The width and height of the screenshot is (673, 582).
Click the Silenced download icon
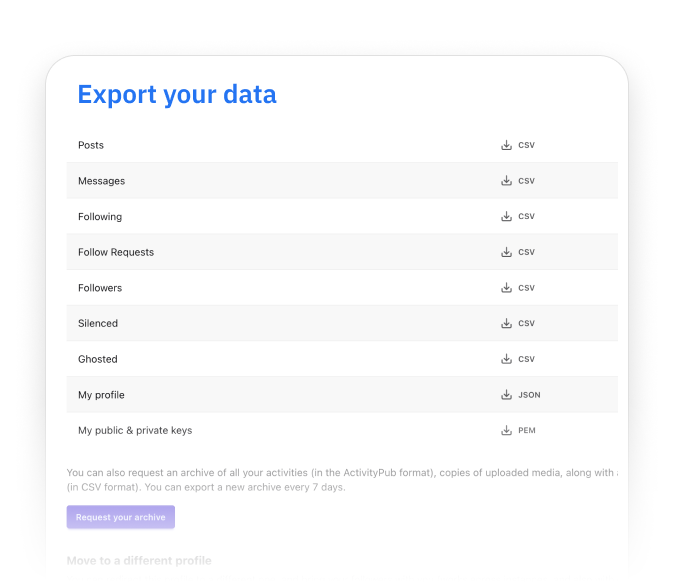tap(506, 323)
